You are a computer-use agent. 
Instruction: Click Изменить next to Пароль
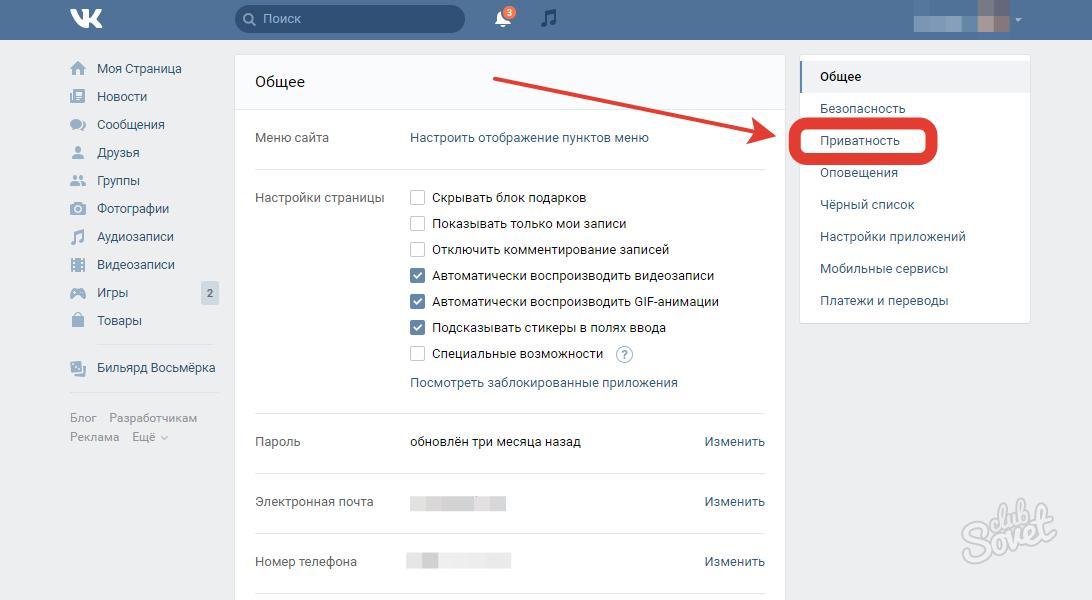click(734, 442)
